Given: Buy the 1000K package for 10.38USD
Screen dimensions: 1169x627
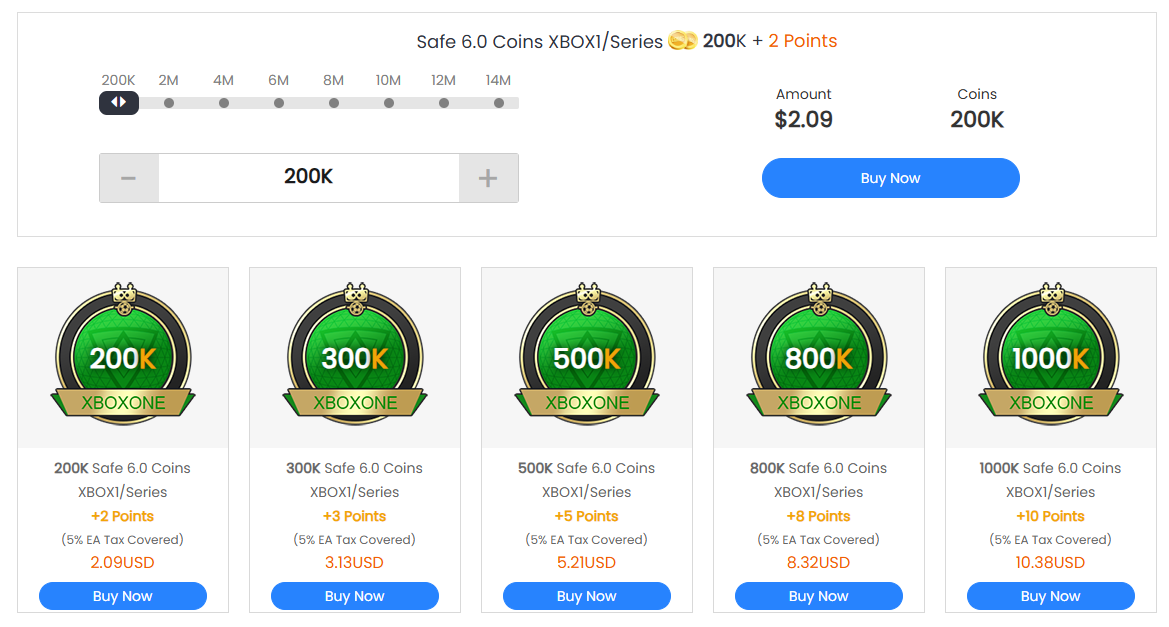Looking at the screenshot, I should [x=1051, y=596].
